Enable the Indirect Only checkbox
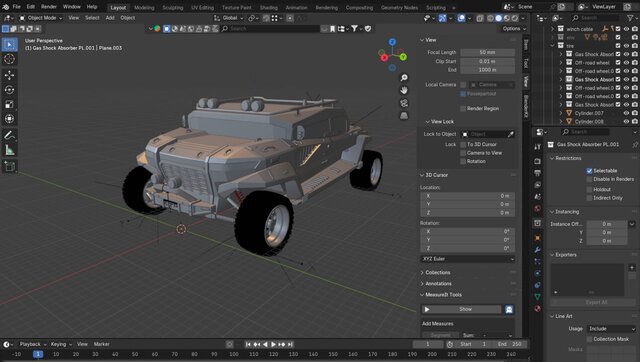Viewport: 640px width, 362px height. click(x=589, y=198)
